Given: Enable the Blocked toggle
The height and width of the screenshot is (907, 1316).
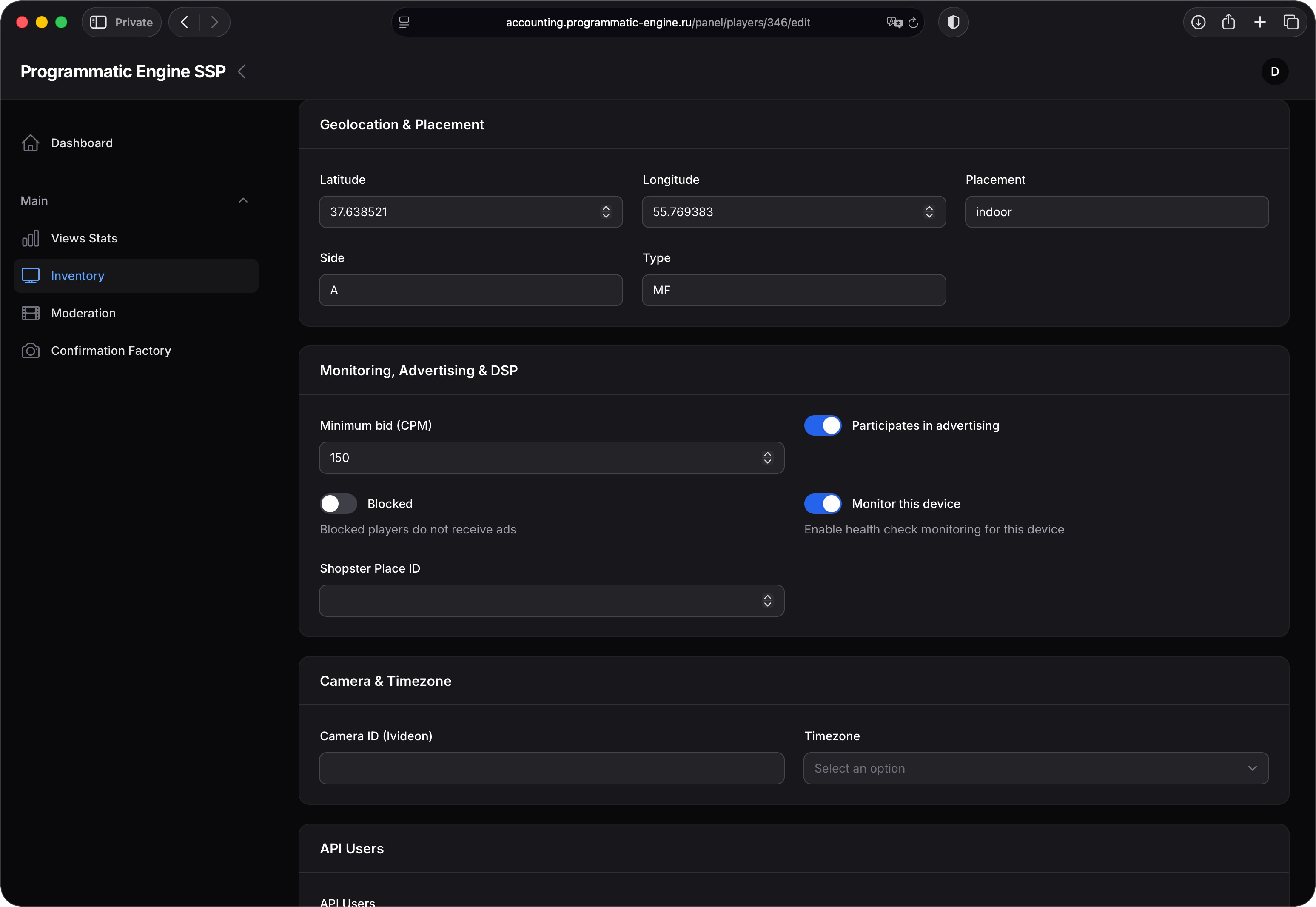Looking at the screenshot, I should 338,504.
